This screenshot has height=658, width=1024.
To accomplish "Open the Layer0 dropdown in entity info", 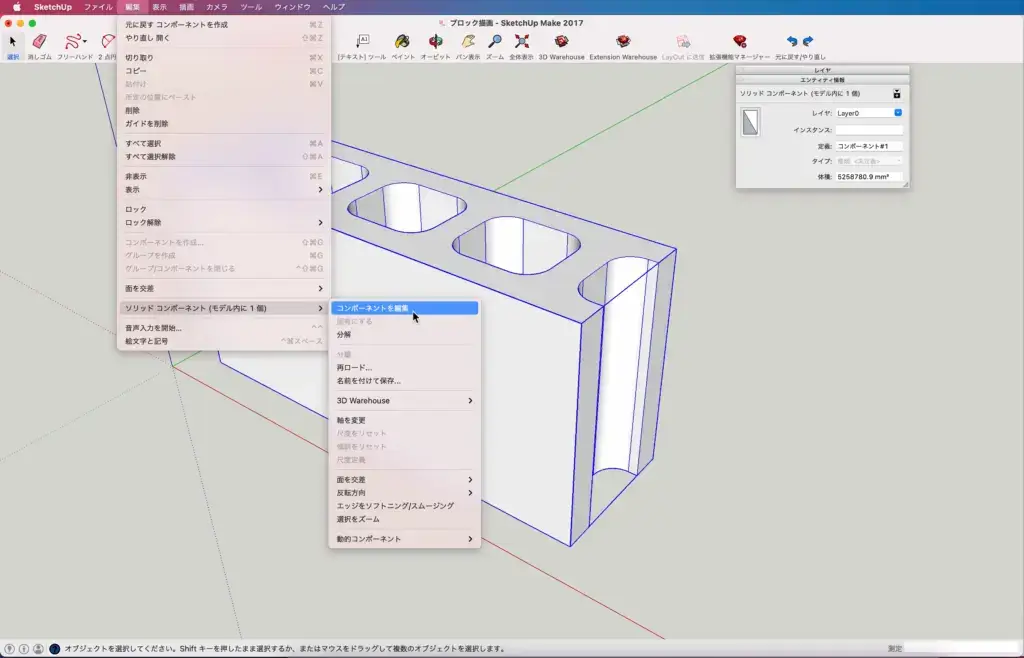I will click(x=869, y=113).
